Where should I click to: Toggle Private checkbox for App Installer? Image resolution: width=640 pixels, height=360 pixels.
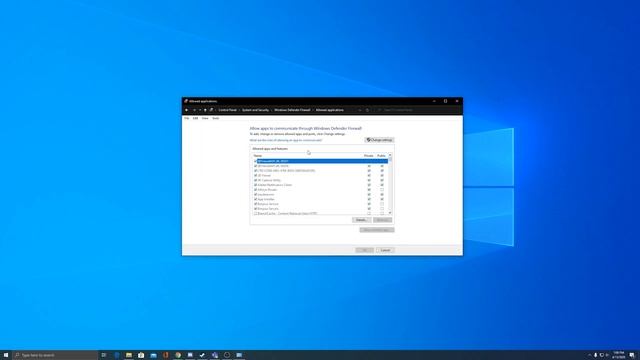[369, 199]
